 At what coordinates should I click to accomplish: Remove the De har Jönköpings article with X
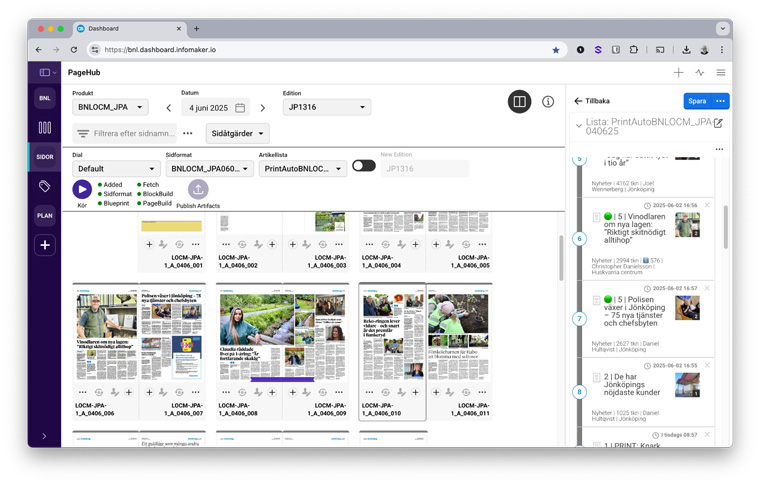pos(707,365)
